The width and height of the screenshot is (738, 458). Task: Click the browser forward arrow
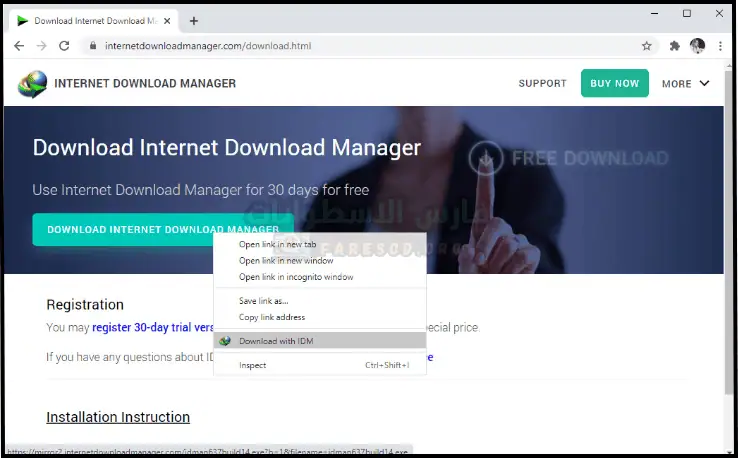(41, 46)
